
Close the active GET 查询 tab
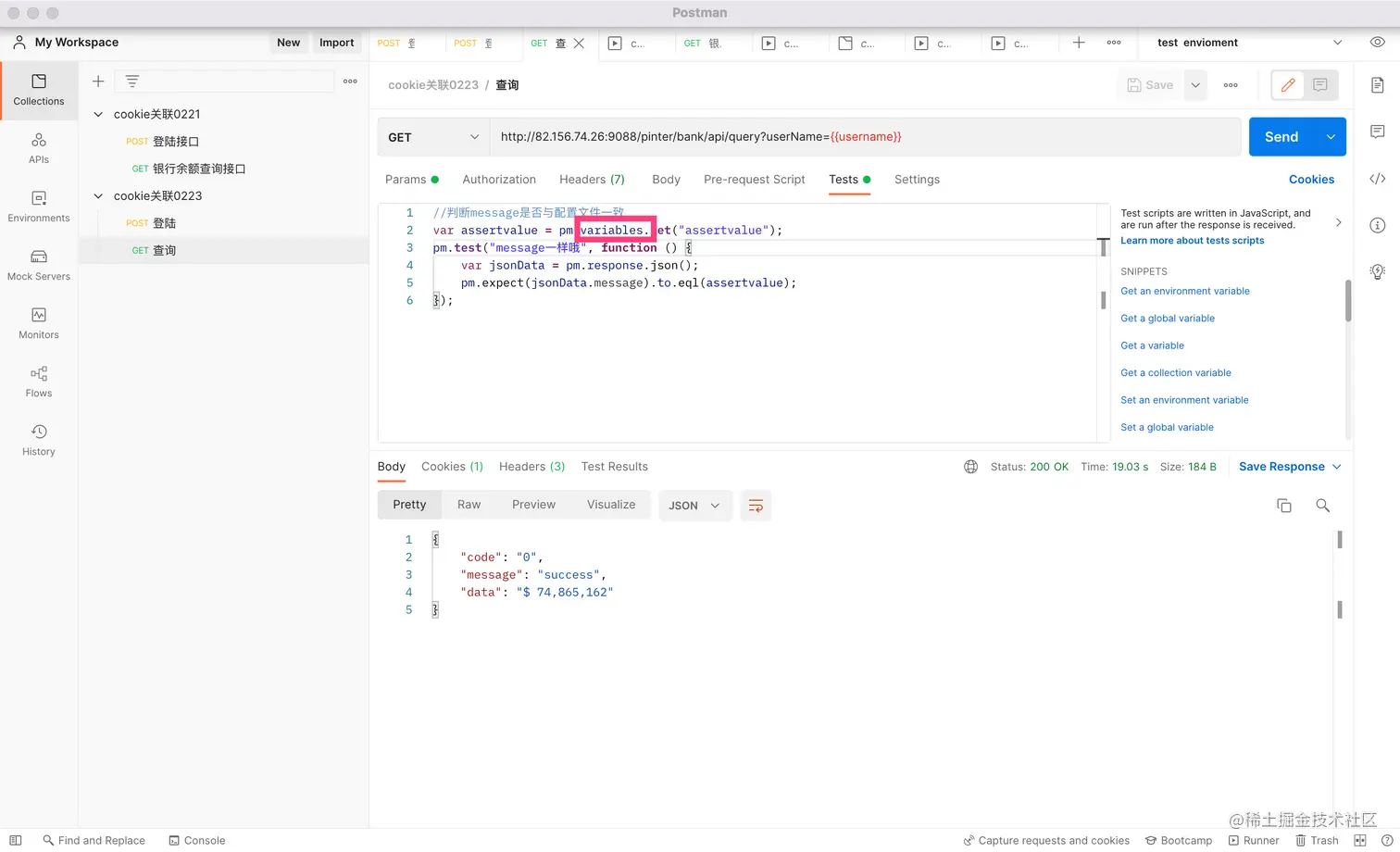tap(580, 44)
